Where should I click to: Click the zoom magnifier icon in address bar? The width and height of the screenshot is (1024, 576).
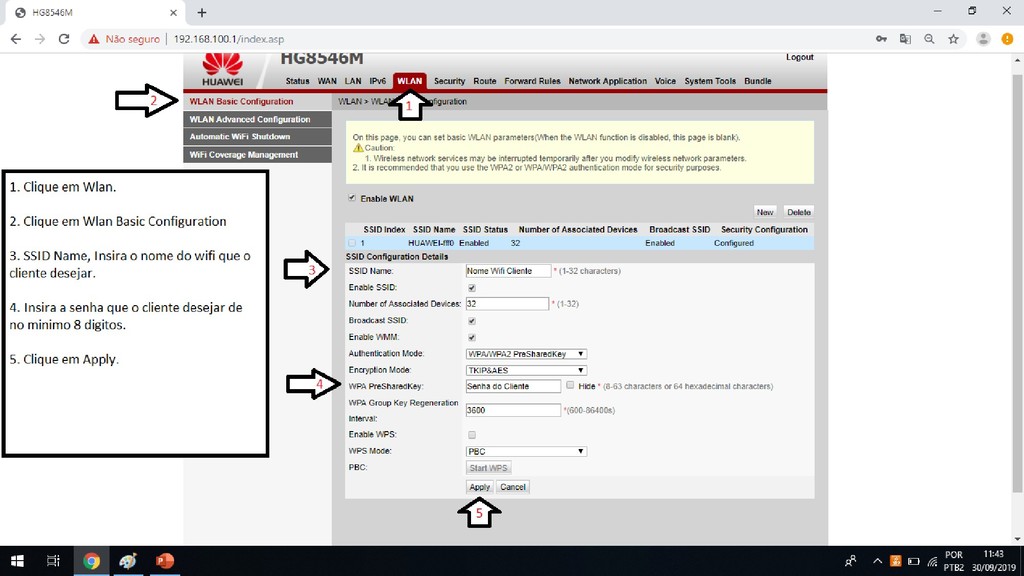pos(929,39)
